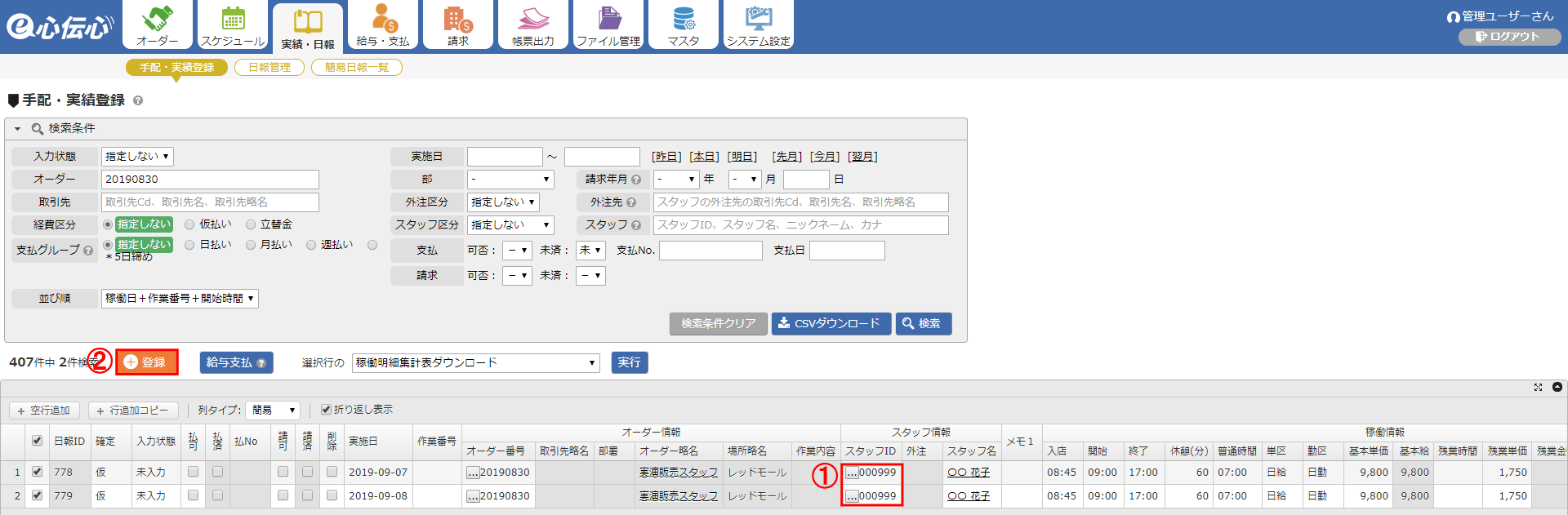The height and width of the screenshot is (515, 1568).
Task: Click the オーダー input field containing 20190830
Action: 210,180
